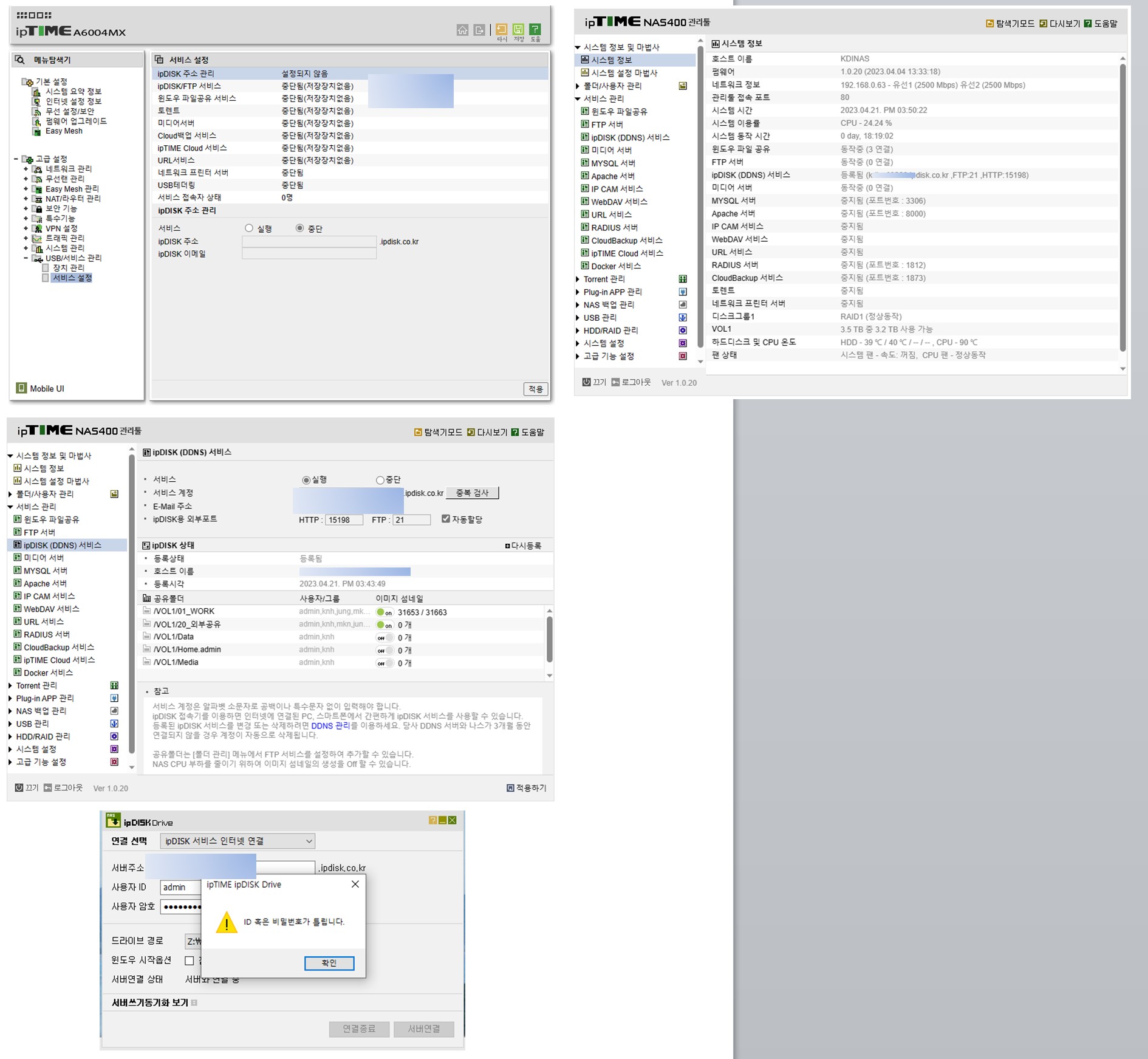Click the icon right of Torrent 관리 in ipDISK DDNS window
Screen dimensions: 1148x1059
114,686
